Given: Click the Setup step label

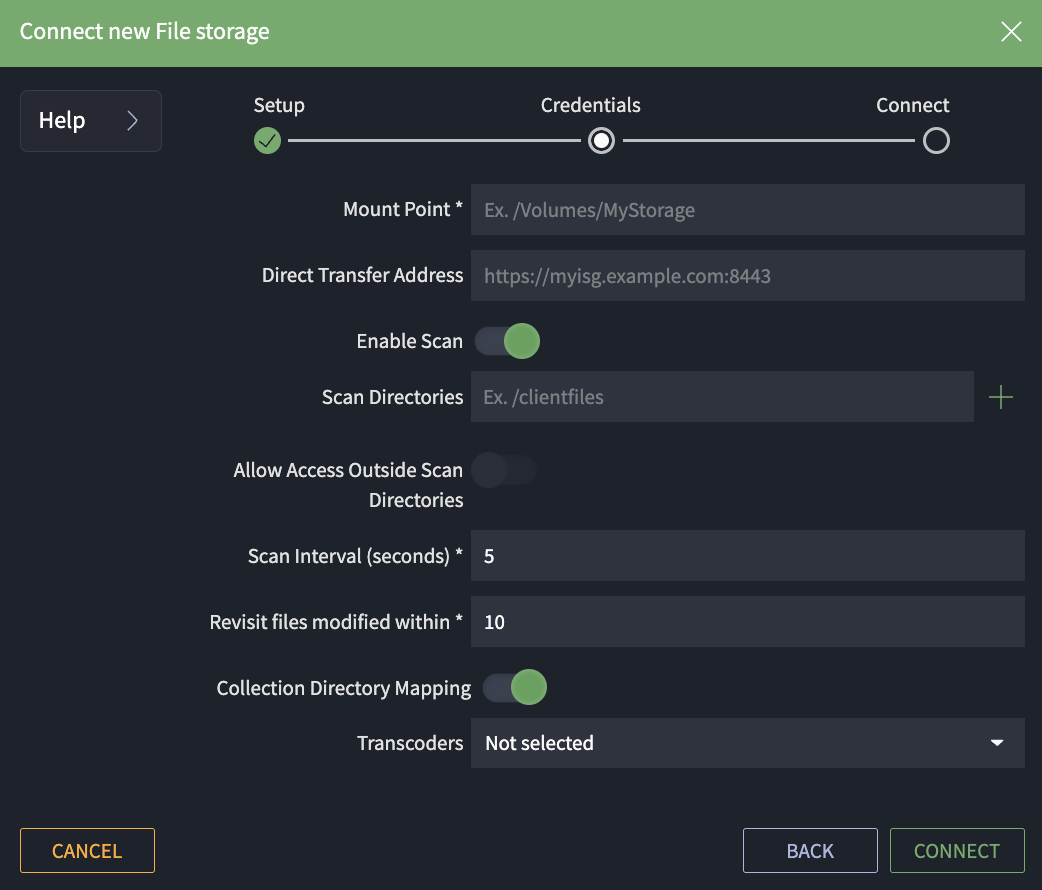Looking at the screenshot, I should click(279, 105).
